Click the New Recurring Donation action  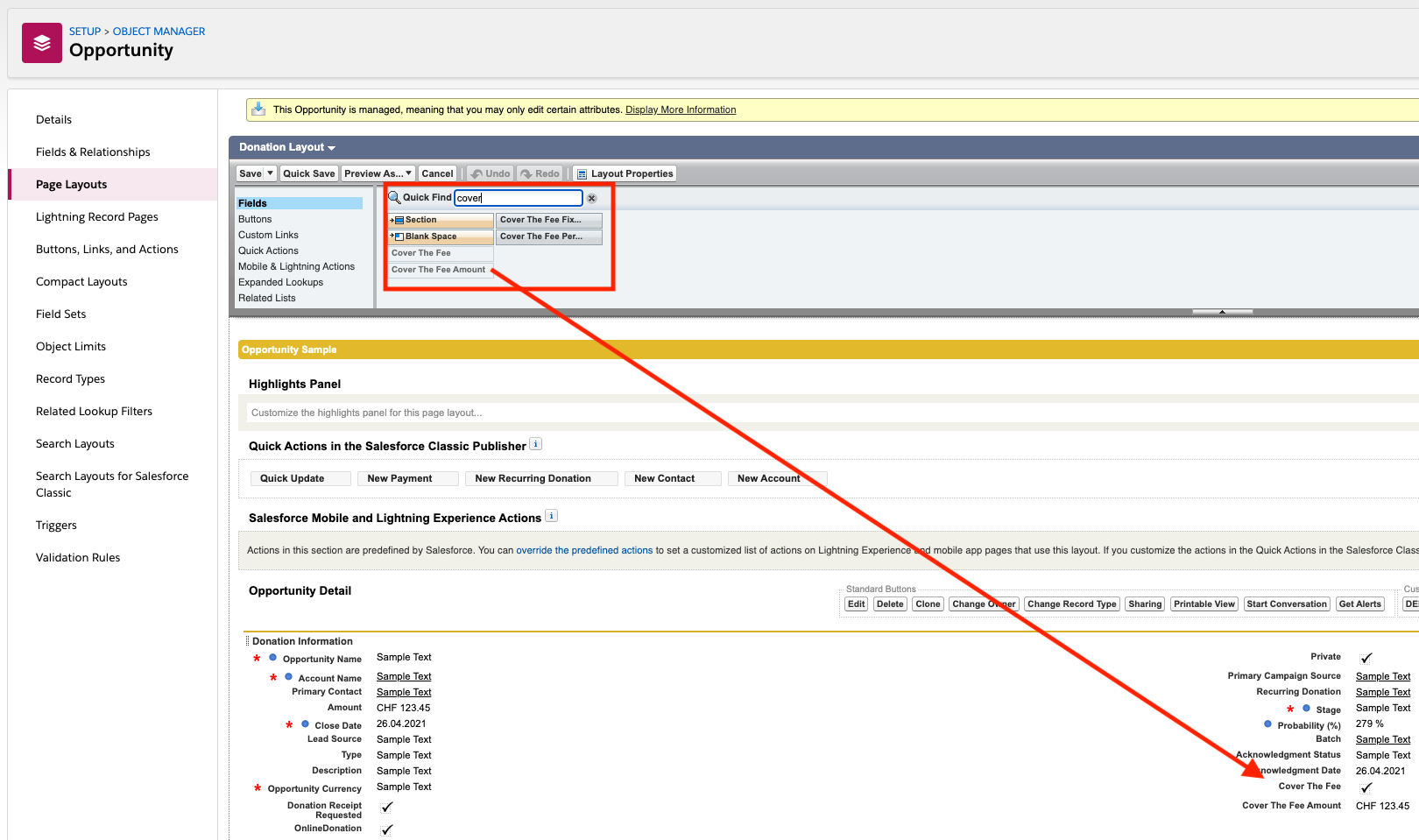pyautogui.click(x=541, y=478)
